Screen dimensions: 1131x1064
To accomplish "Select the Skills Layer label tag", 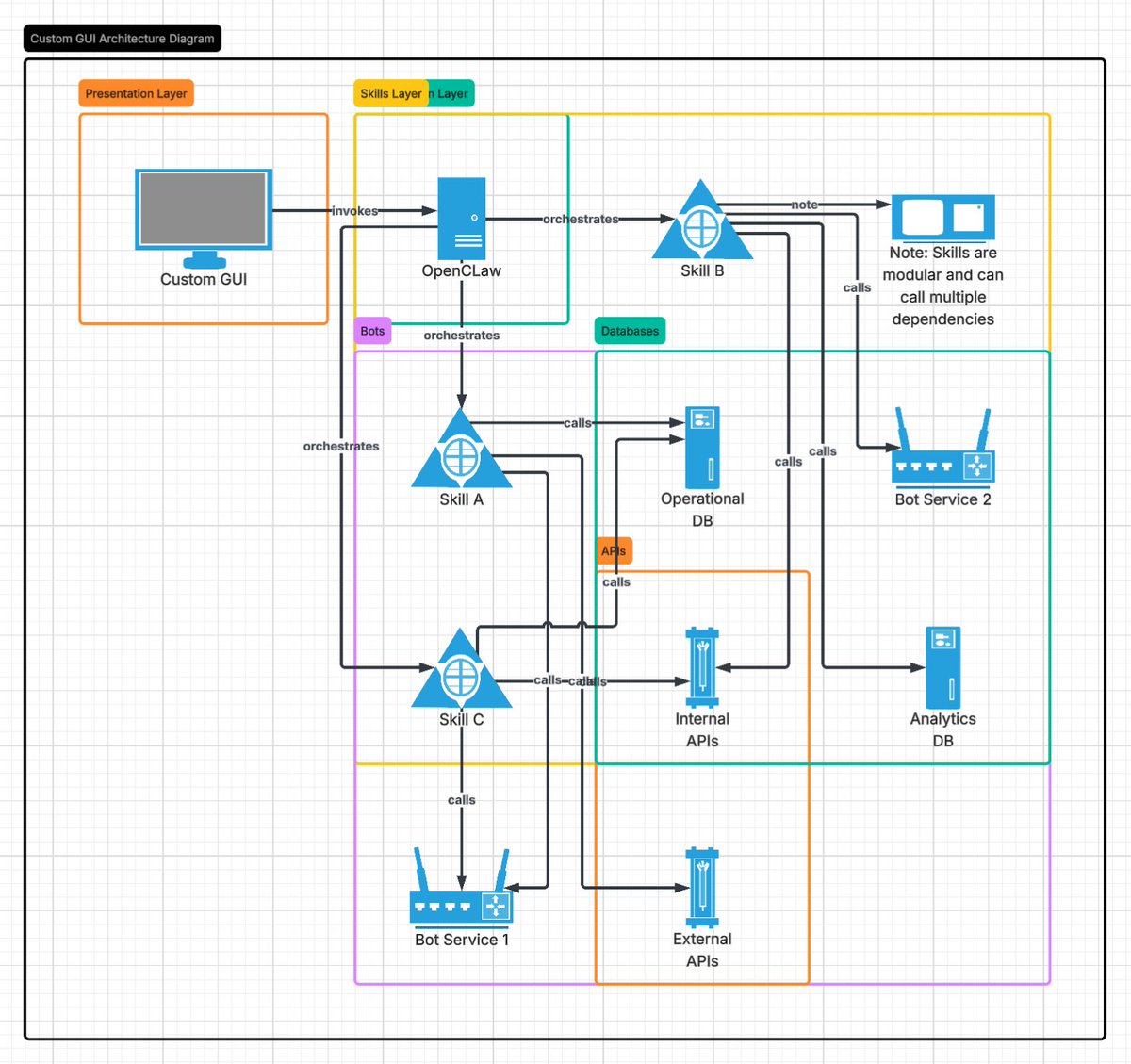I will (x=391, y=93).
